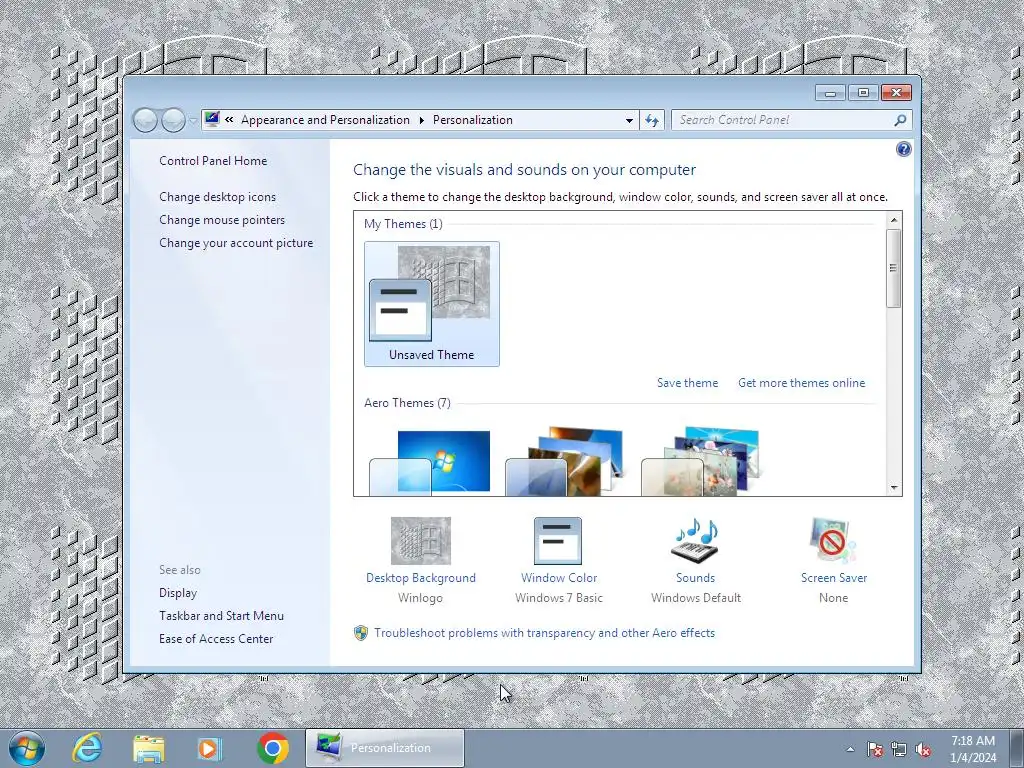Click the Control Panel address bar icon
Image resolution: width=1024 pixels, height=768 pixels.
212,120
